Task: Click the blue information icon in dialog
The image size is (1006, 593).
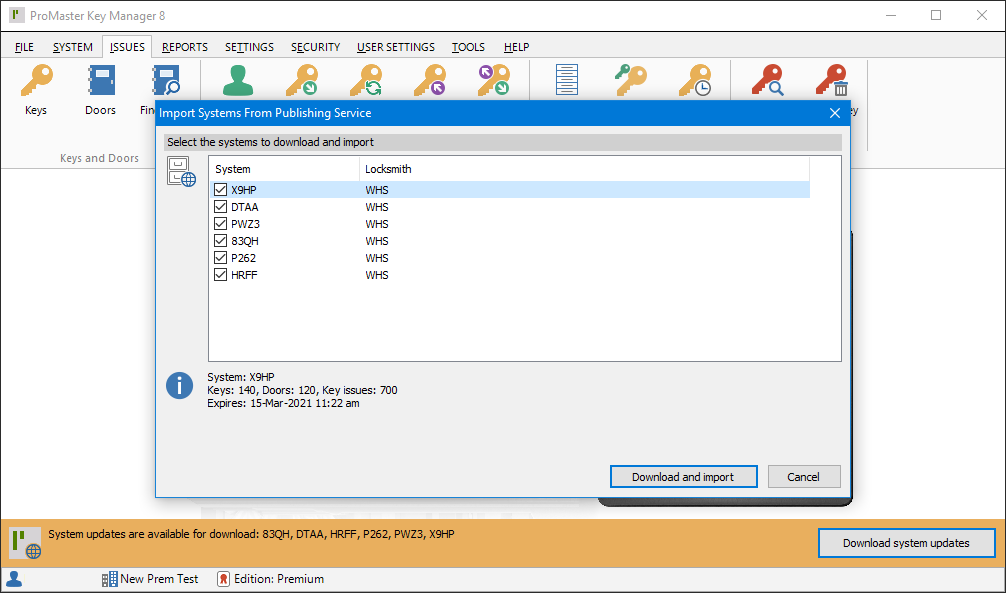Action: [180, 386]
